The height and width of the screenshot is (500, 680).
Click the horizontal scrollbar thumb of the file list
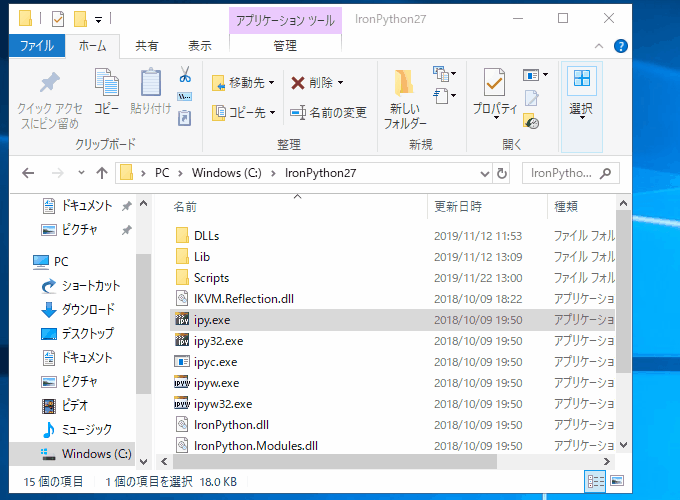click(335, 461)
